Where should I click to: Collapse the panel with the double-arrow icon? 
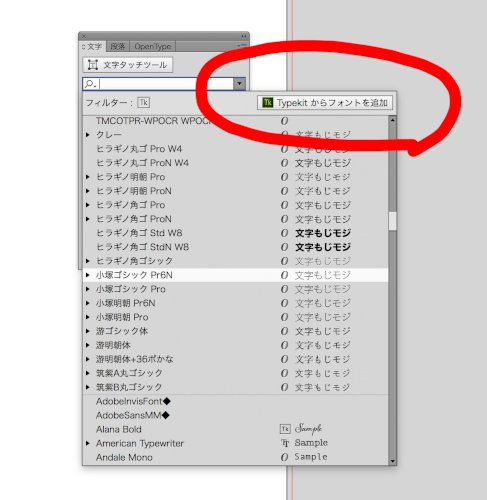click(x=244, y=36)
